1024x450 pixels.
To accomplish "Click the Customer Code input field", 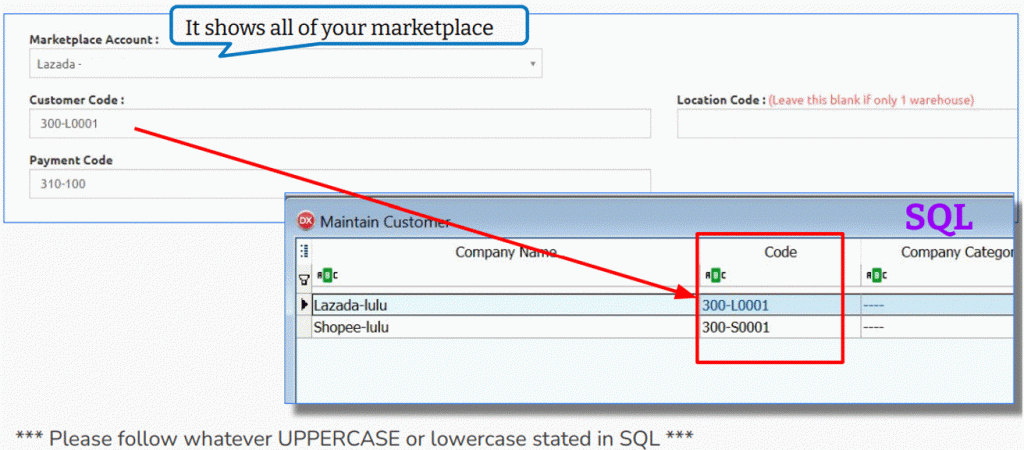I will [x=340, y=123].
